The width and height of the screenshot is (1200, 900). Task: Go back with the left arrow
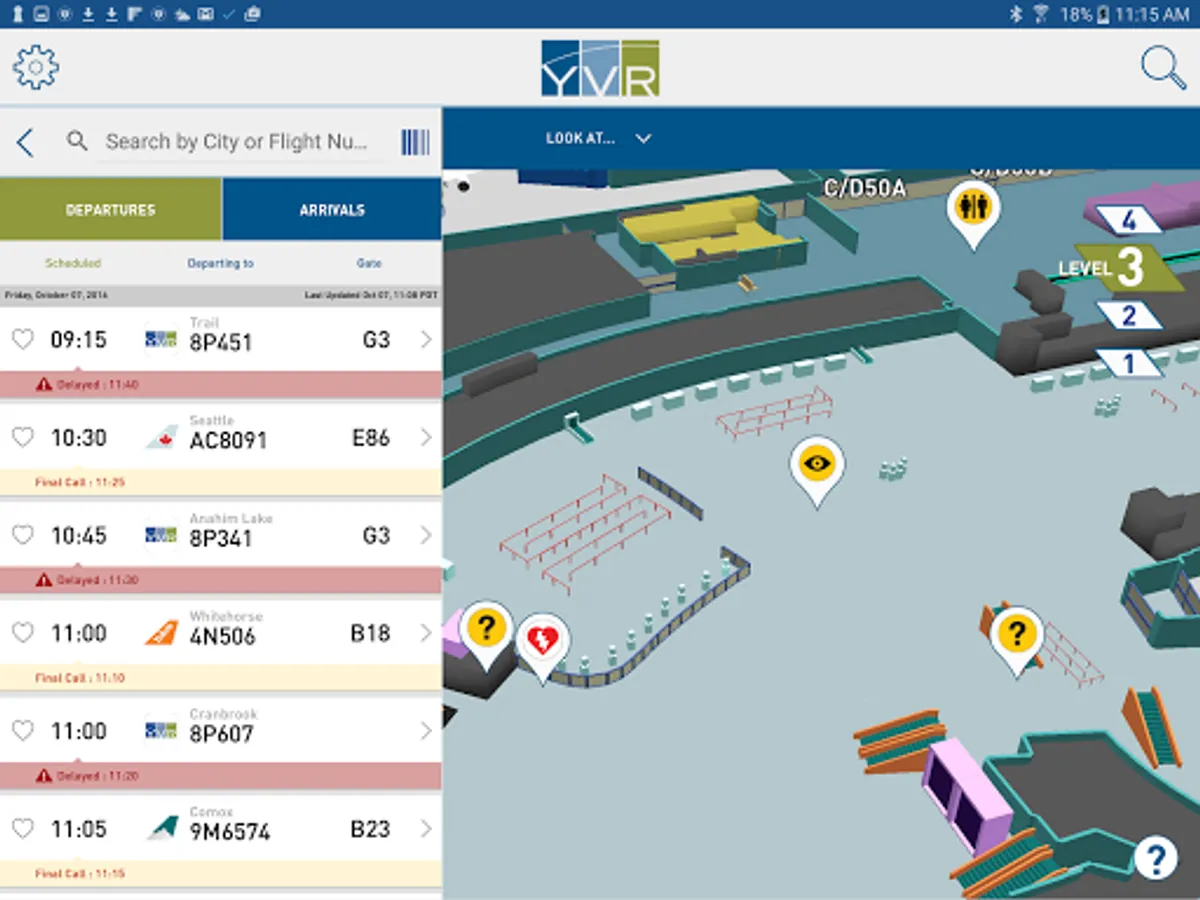tap(26, 142)
